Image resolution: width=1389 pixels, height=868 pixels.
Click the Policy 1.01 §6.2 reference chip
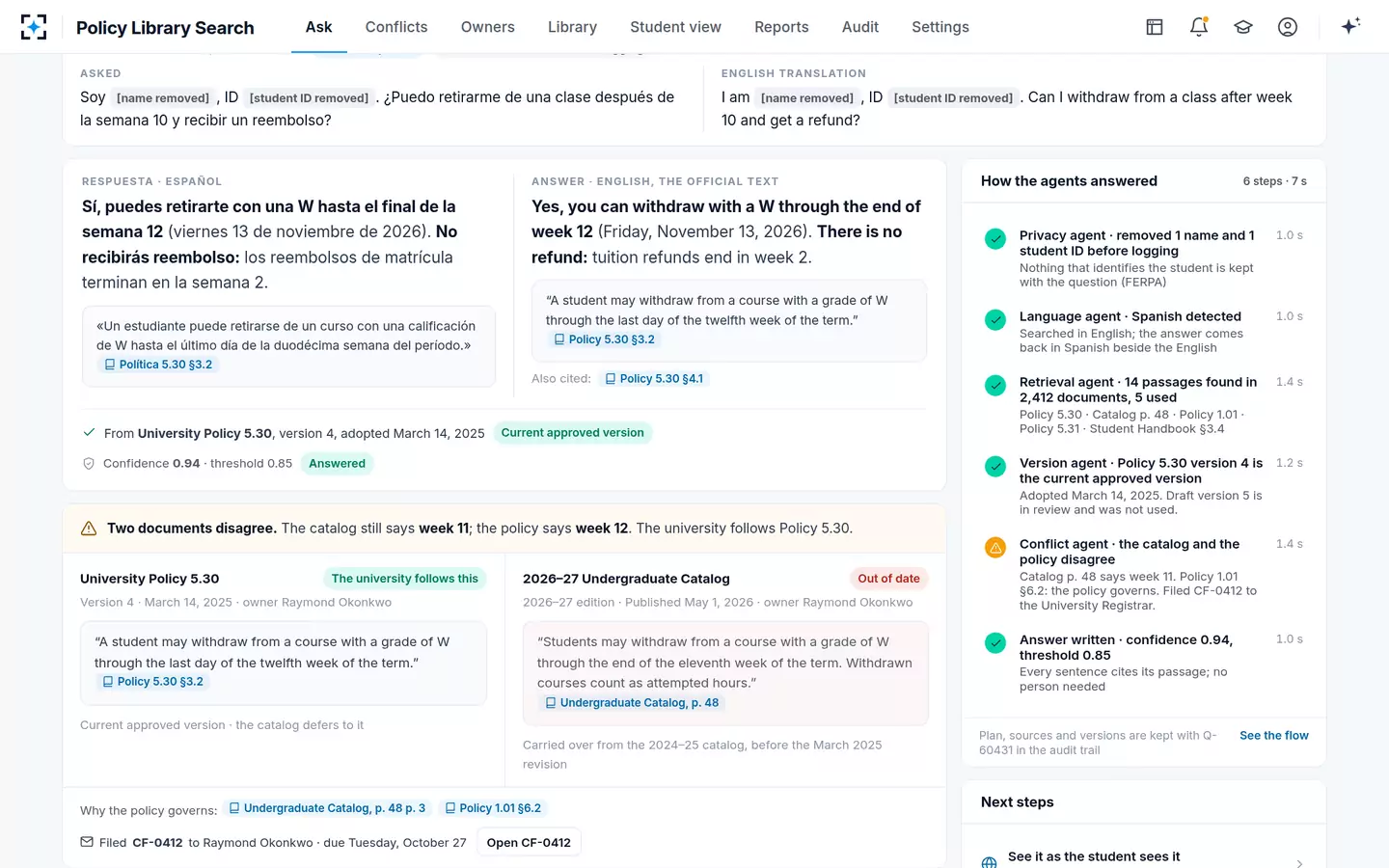493,808
